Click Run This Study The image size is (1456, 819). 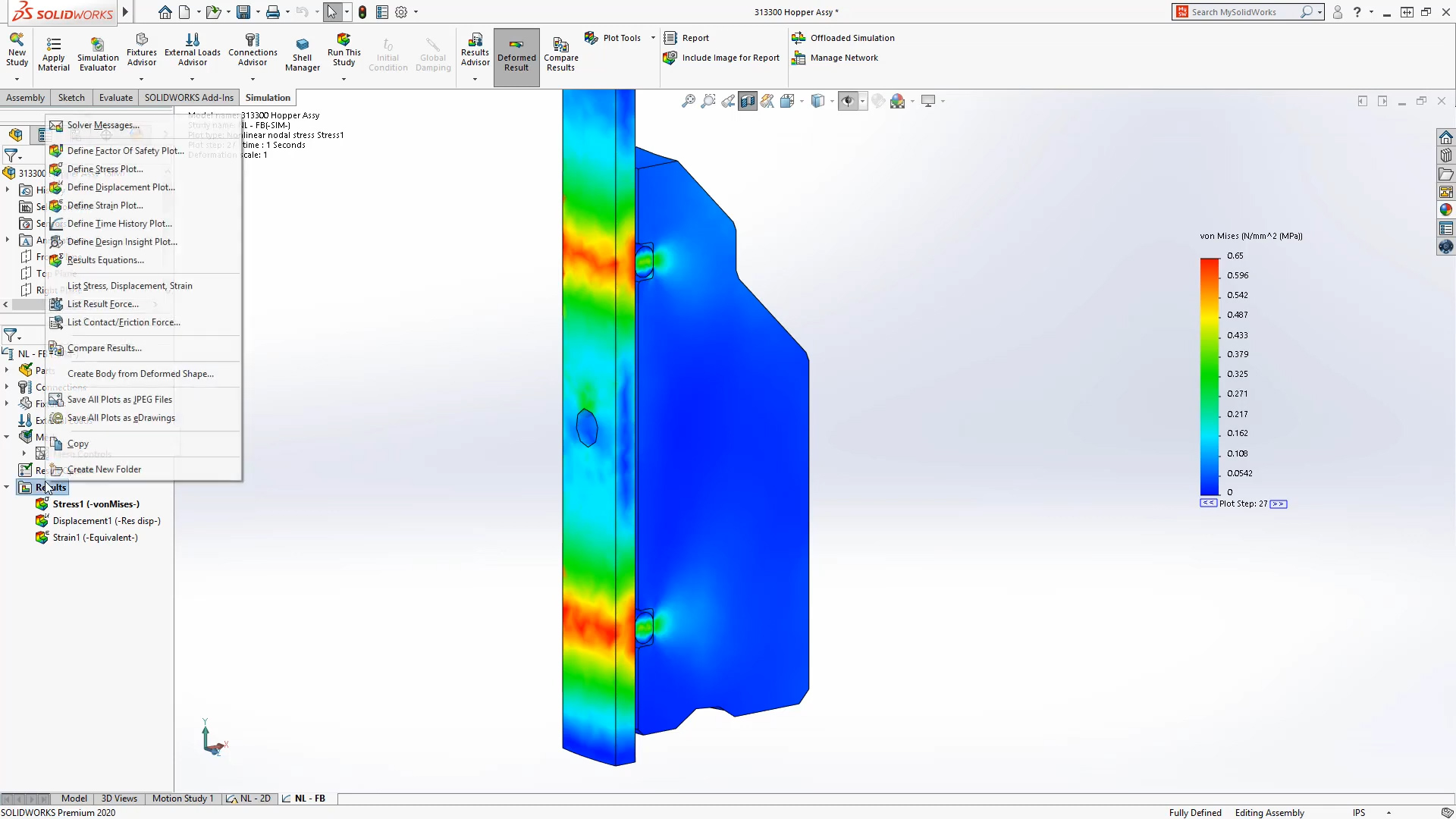344,50
